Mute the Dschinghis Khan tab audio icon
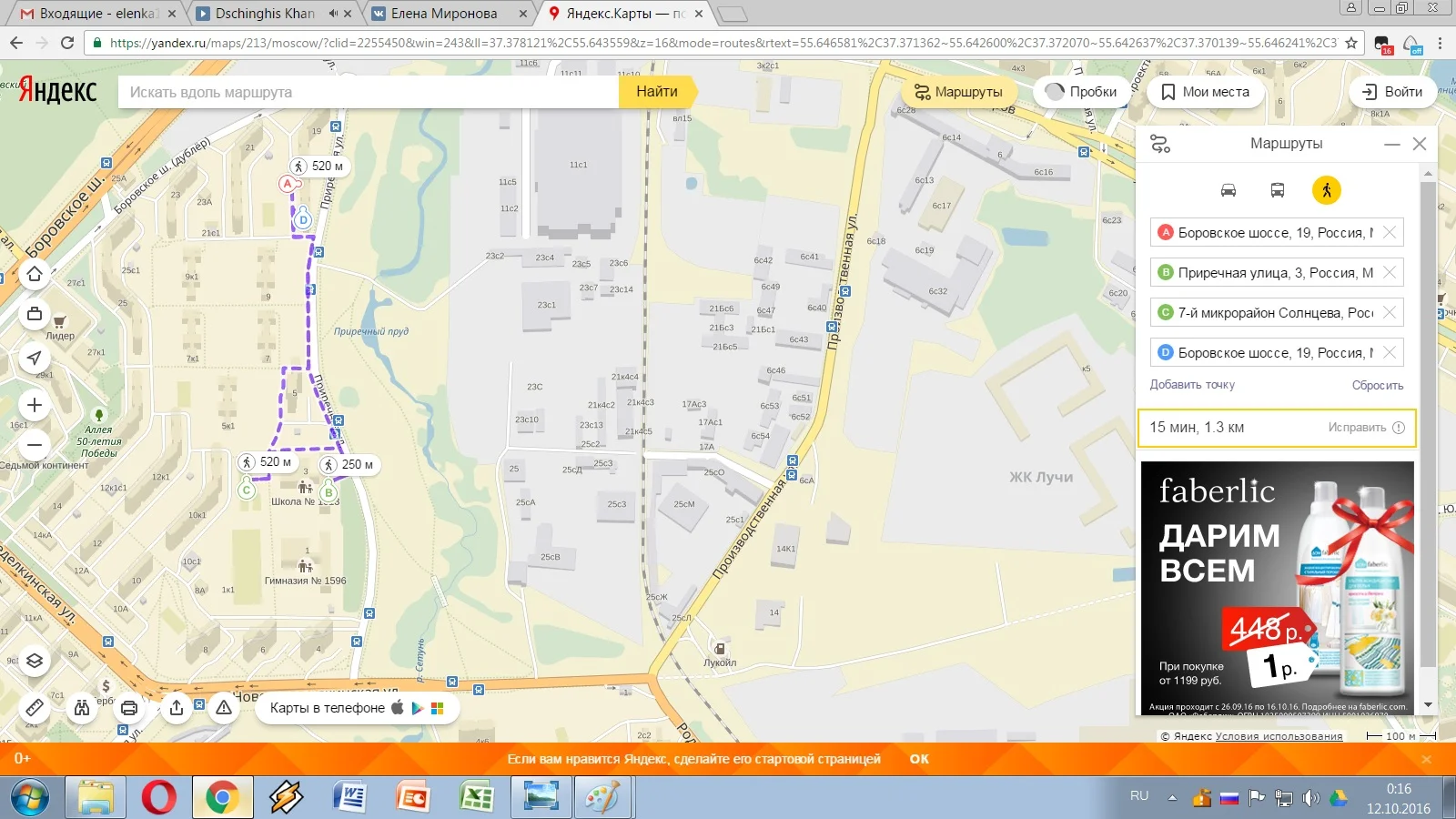This screenshot has height=819, width=1456. tap(333, 14)
